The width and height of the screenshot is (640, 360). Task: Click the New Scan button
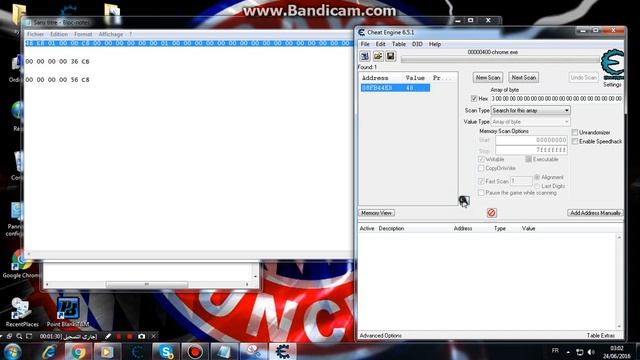(x=488, y=78)
